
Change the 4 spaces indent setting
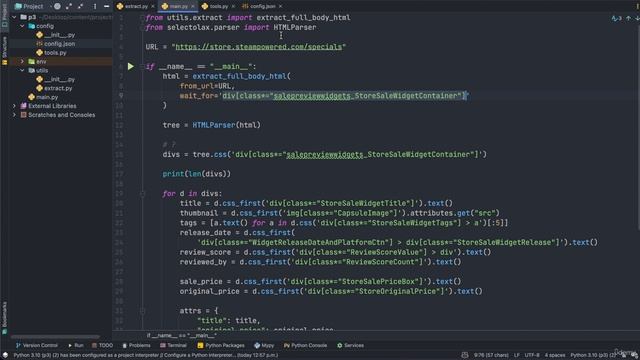coord(555,356)
